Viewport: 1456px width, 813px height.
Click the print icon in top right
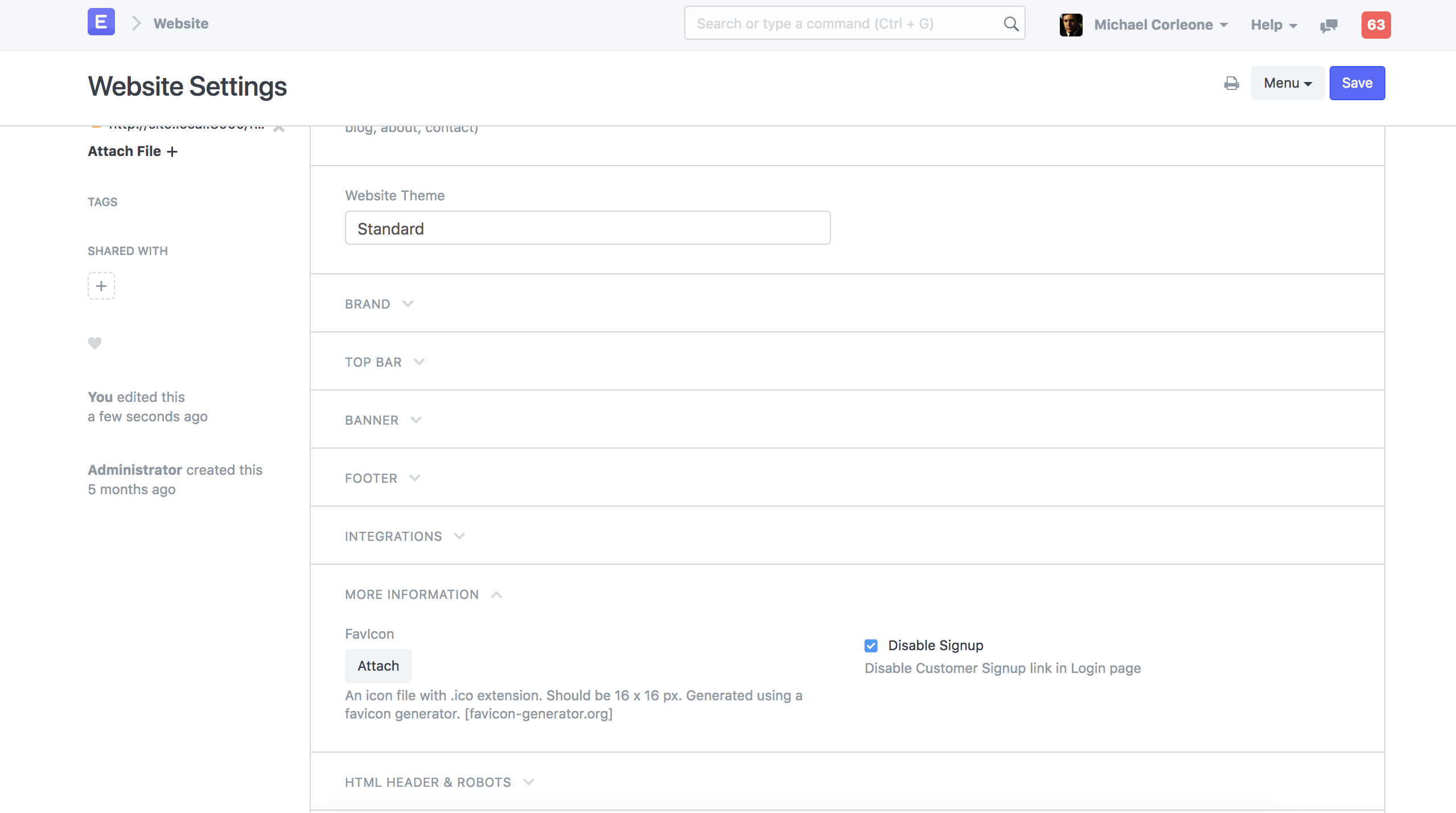[x=1232, y=82]
